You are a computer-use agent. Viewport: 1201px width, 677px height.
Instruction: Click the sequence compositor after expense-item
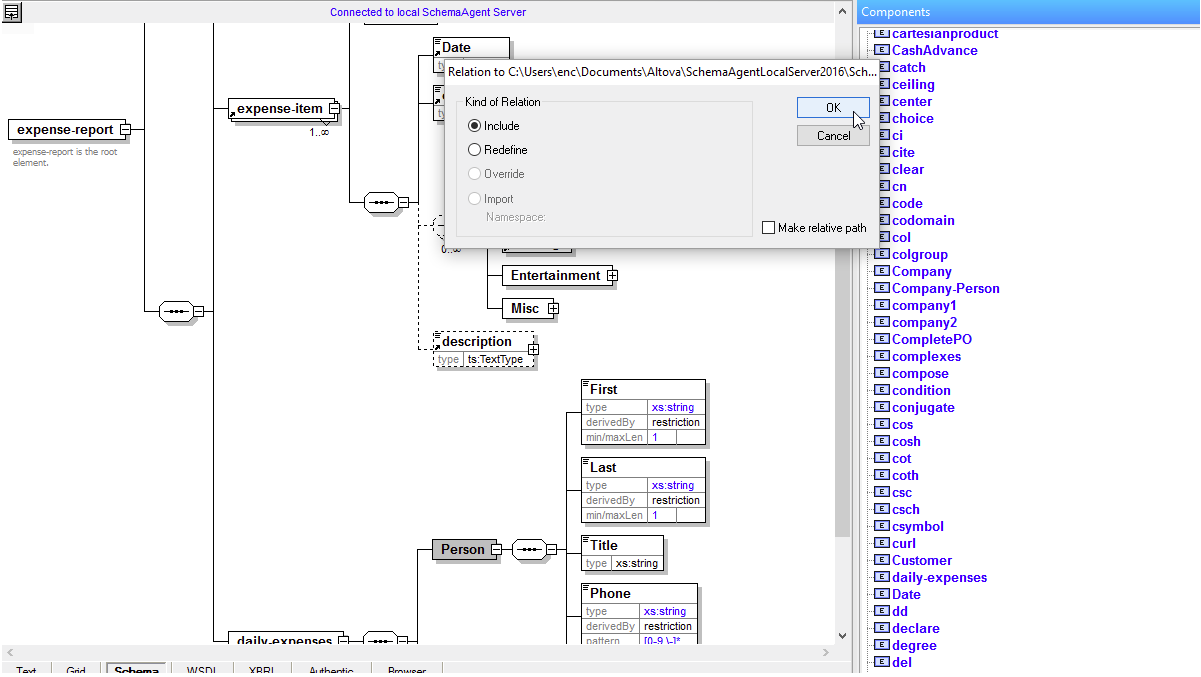(x=380, y=201)
